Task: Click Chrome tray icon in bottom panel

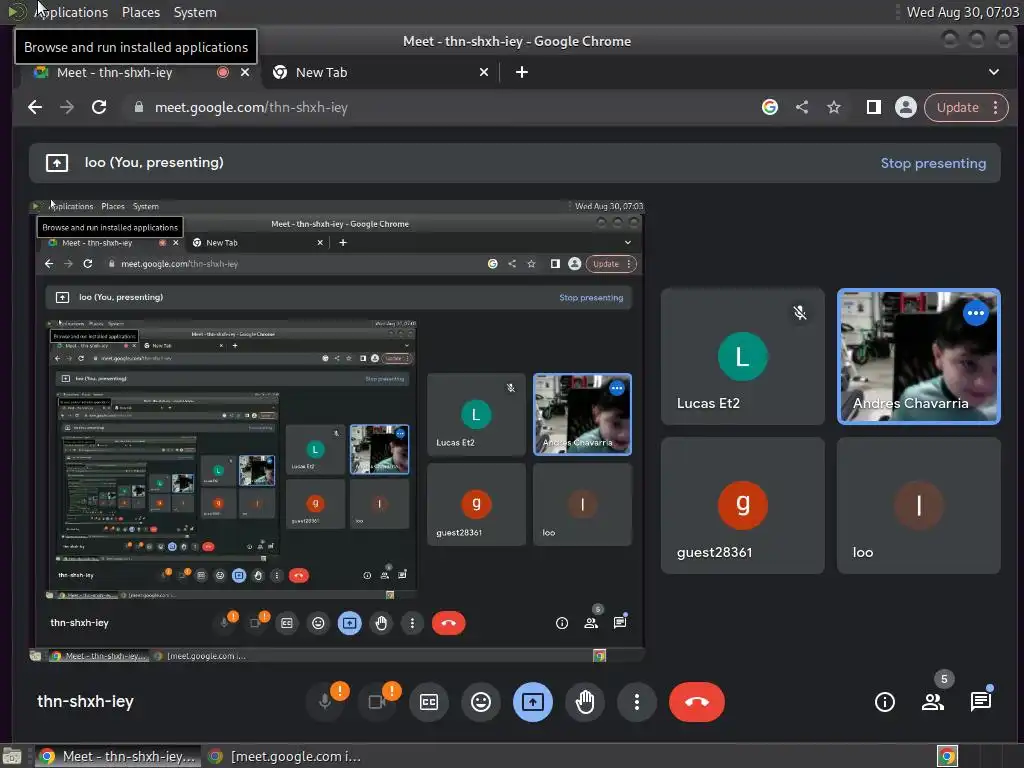Action: click(x=947, y=756)
